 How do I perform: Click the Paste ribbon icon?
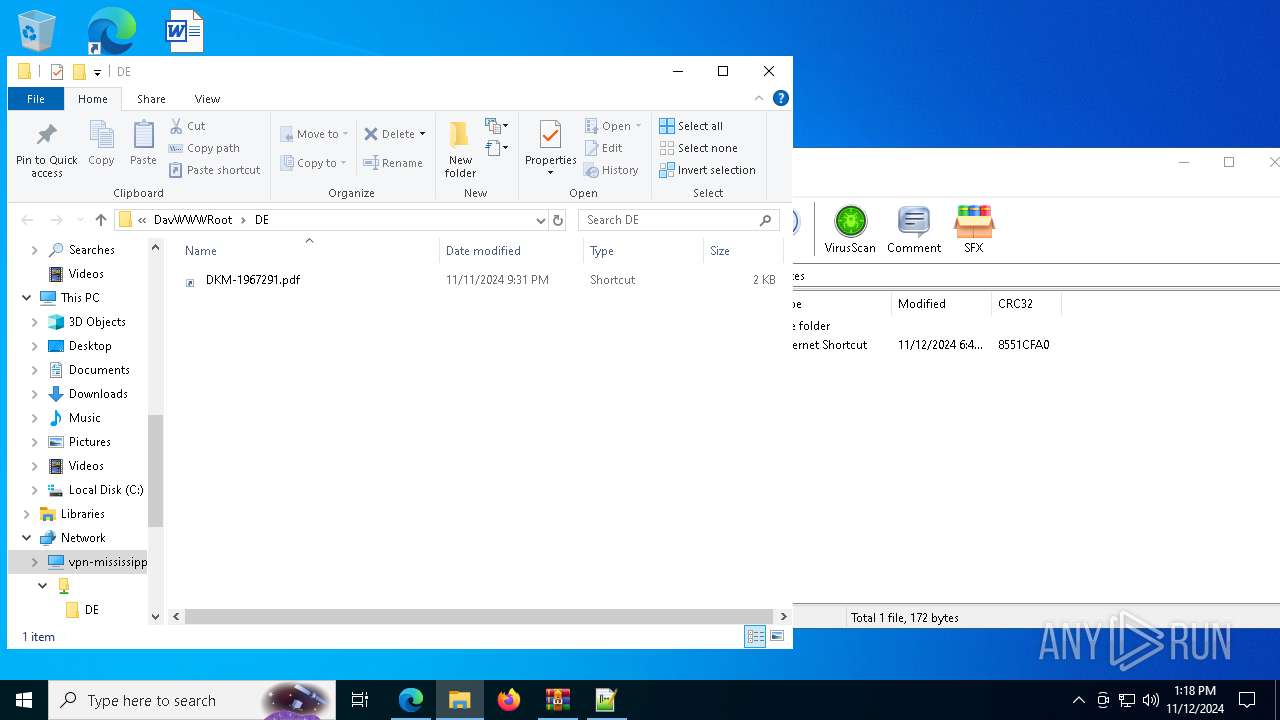(x=143, y=143)
